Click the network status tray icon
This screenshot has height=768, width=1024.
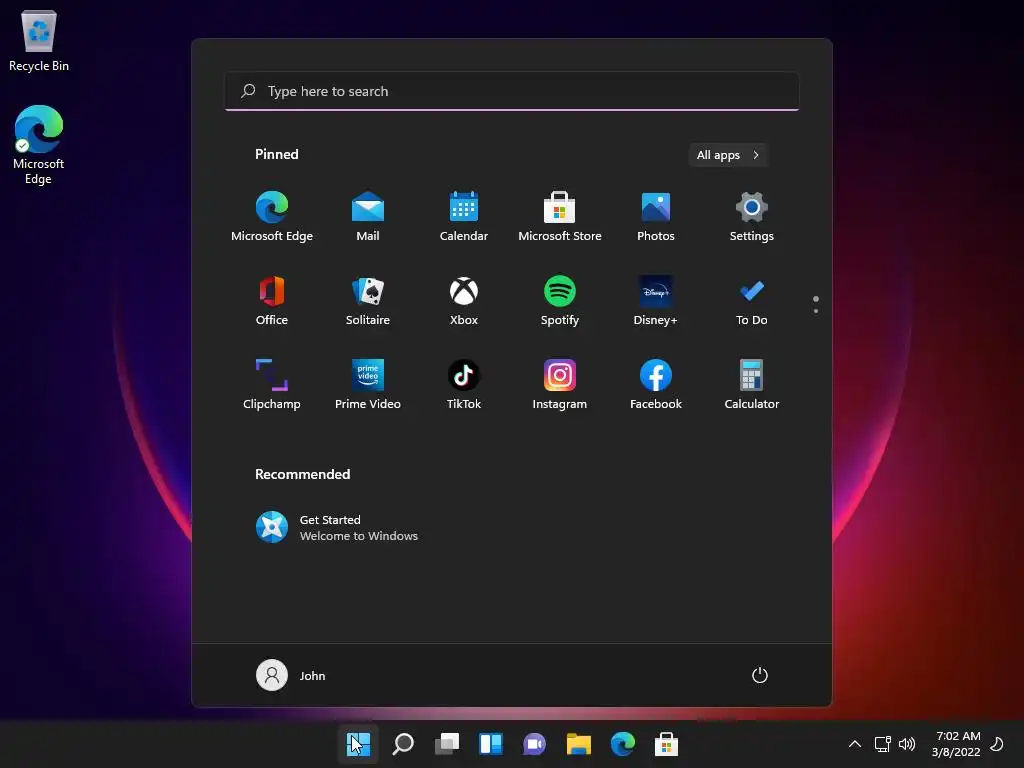(882, 744)
